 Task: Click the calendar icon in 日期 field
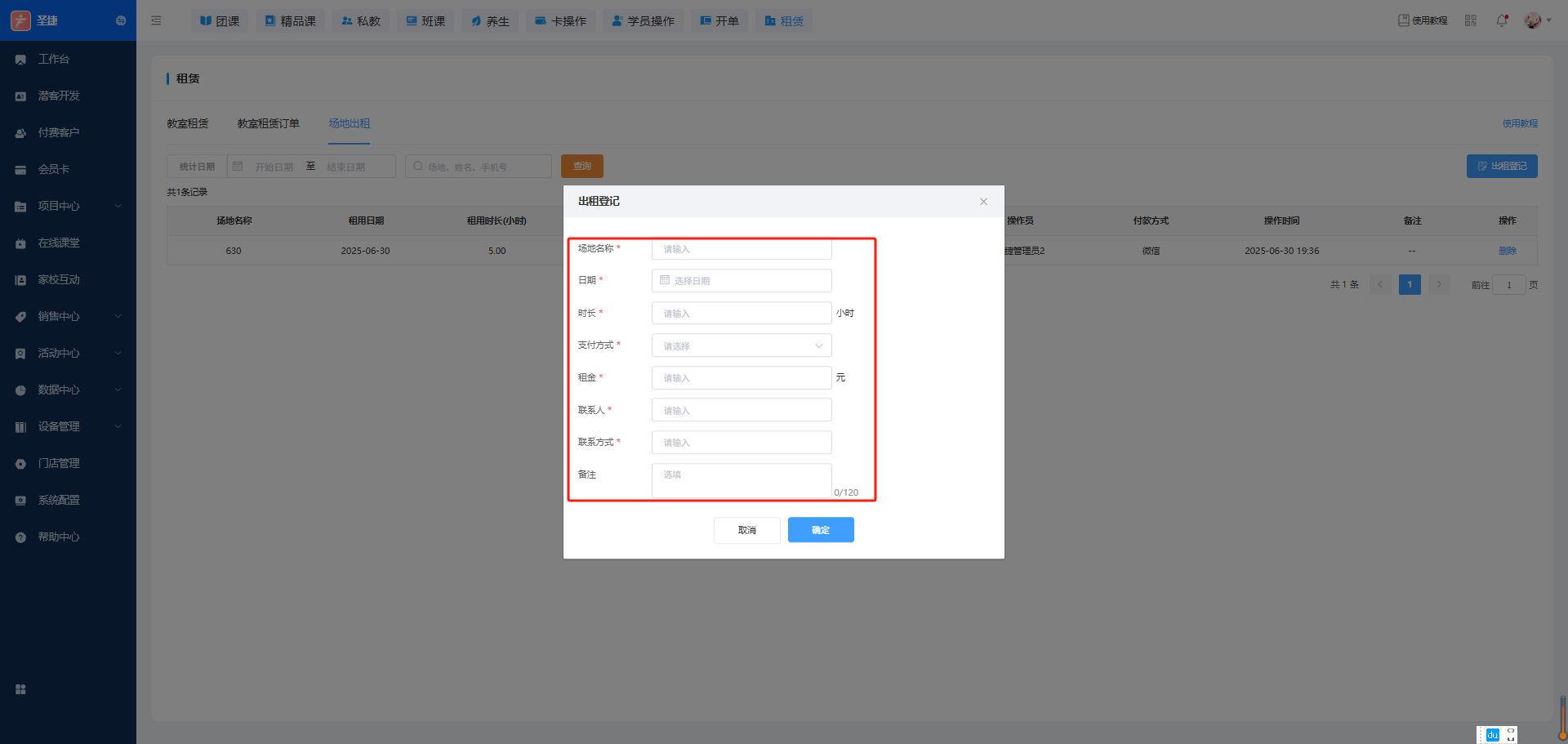coord(665,280)
